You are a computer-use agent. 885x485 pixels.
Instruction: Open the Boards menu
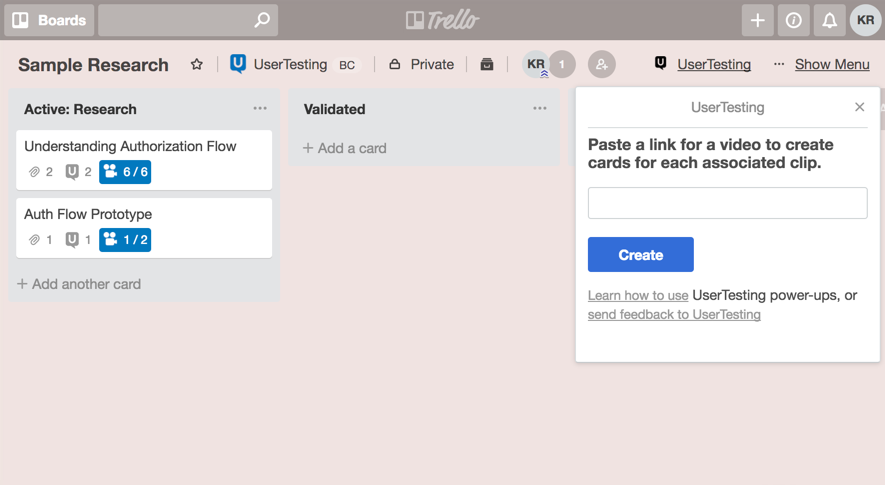click(49, 20)
